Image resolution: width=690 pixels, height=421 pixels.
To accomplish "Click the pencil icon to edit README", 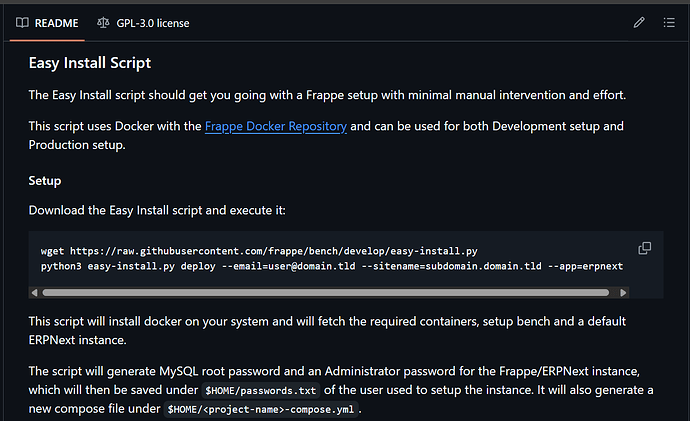I will (639, 22).
